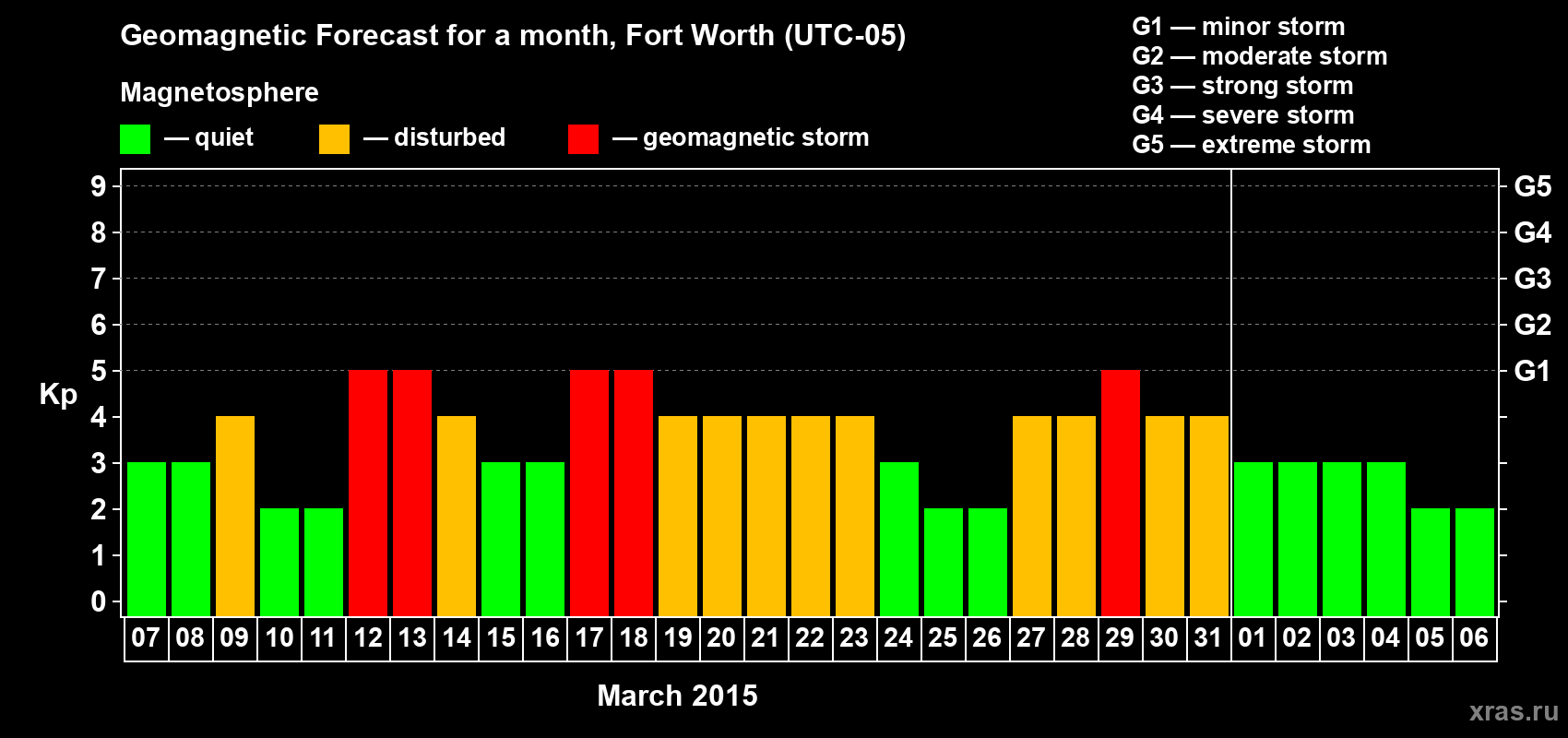Select the green bar for March 16
This screenshot has height=738, width=1568.
pyautogui.click(x=545, y=539)
